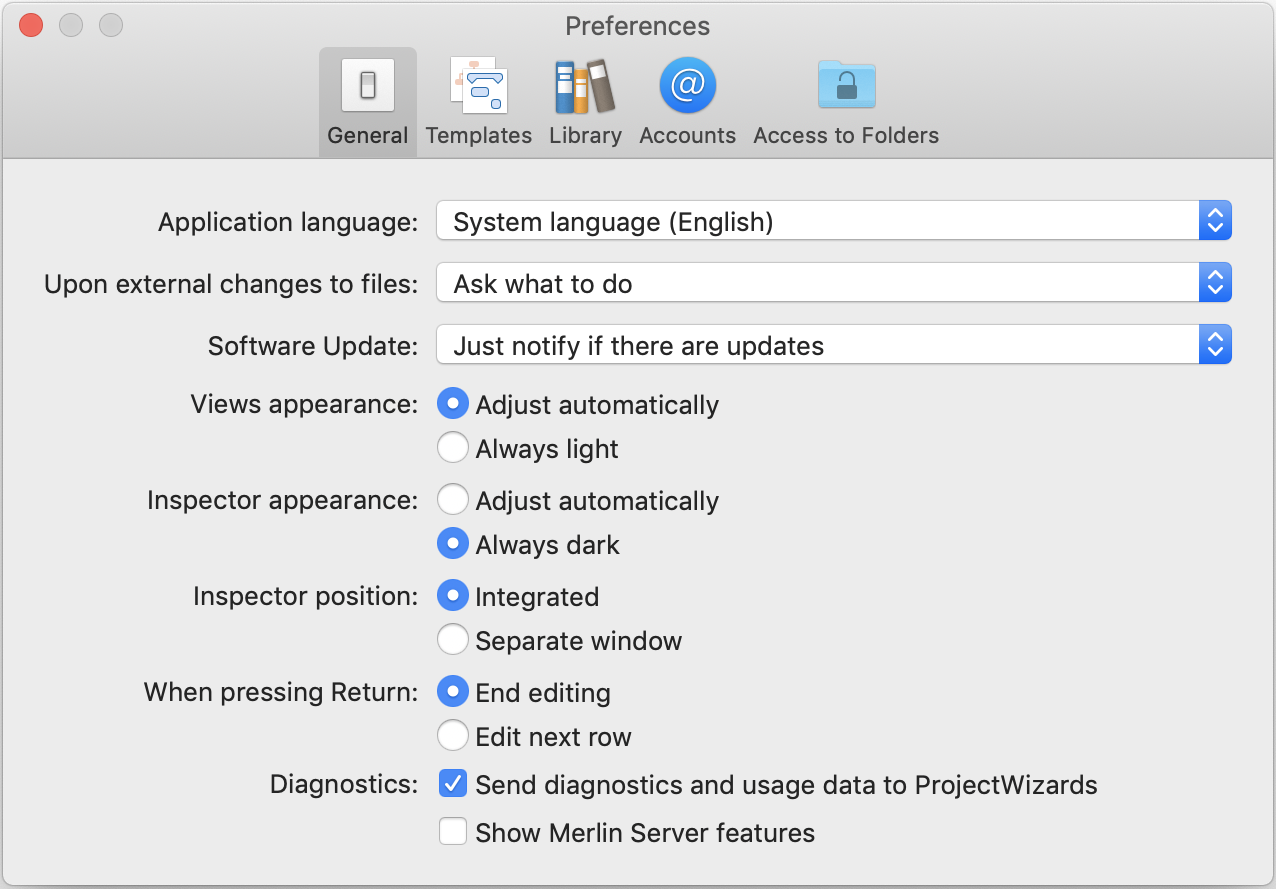The height and width of the screenshot is (889, 1276).
Task: Open the Access to Folders lock icon
Action: pos(846,86)
